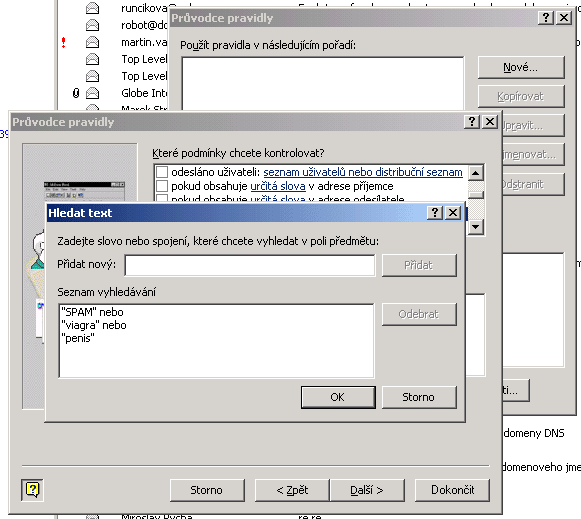Click the paperclip attachment icon in message list
The image size is (581, 519).
click(x=76, y=93)
